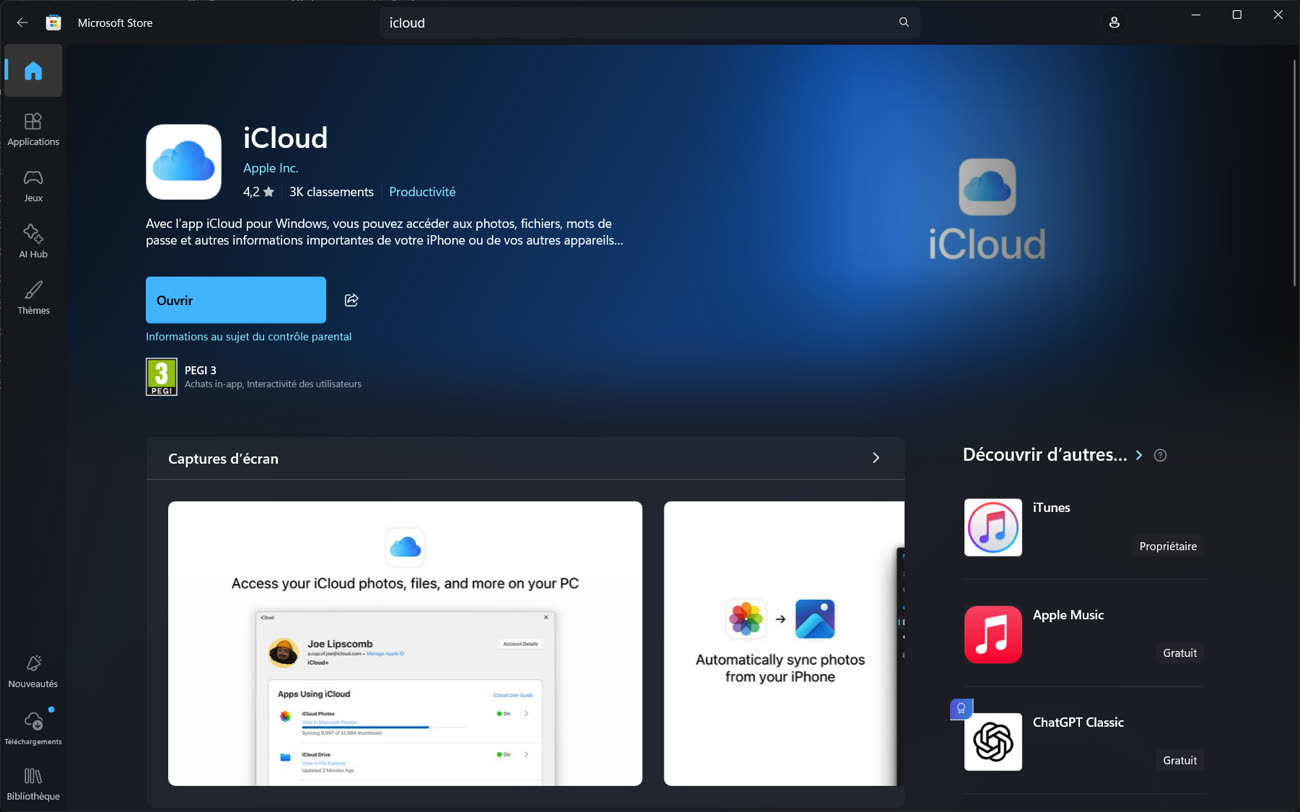Click the Propriétaire button for iTunes
This screenshot has width=1300, height=812.
coord(1168,546)
